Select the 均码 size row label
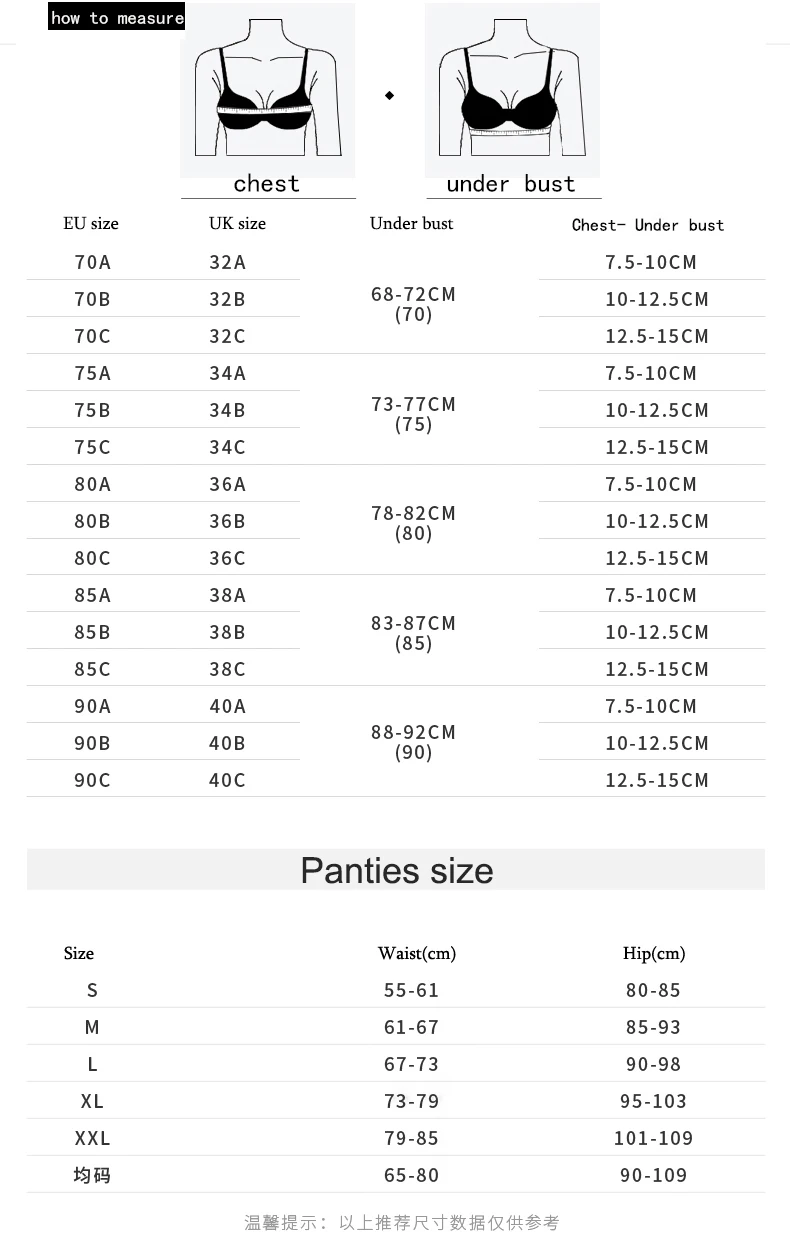This screenshot has width=790, height=1250. [x=92, y=1175]
